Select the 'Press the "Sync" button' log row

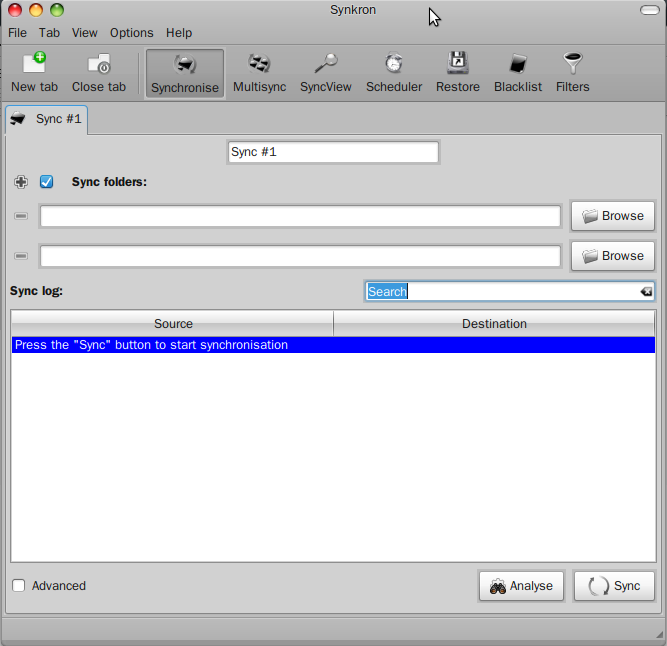[333, 345]
